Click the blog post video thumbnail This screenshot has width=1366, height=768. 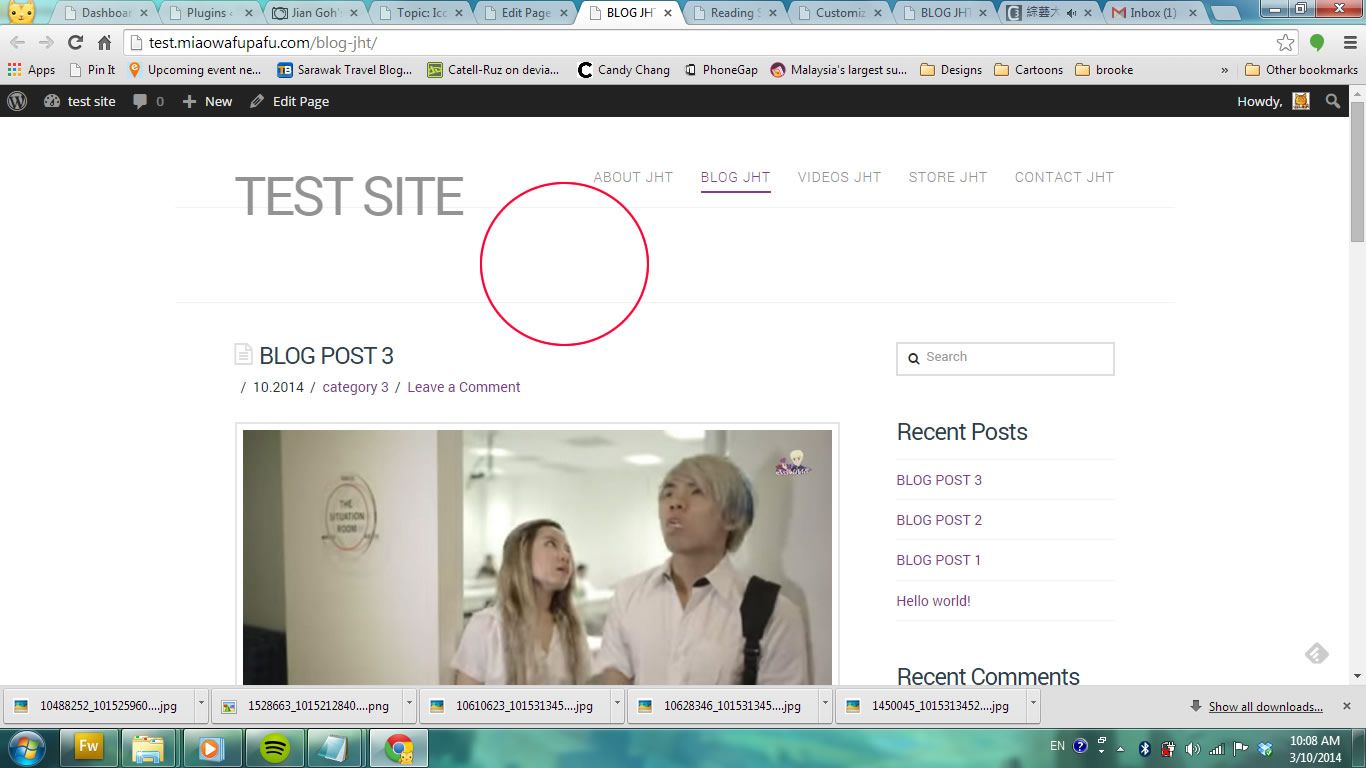click(x=537, y=557)
